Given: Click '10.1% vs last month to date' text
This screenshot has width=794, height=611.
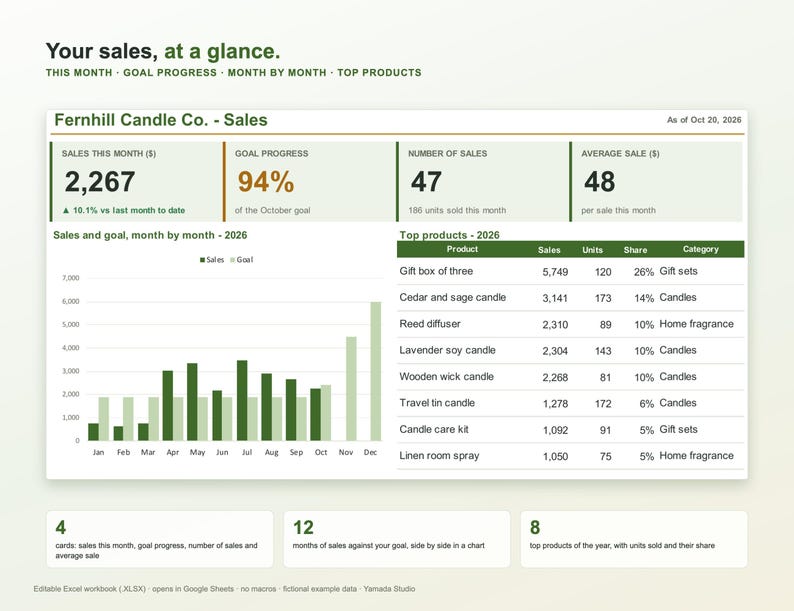Looking at the screenshot, I should [129, 210].
